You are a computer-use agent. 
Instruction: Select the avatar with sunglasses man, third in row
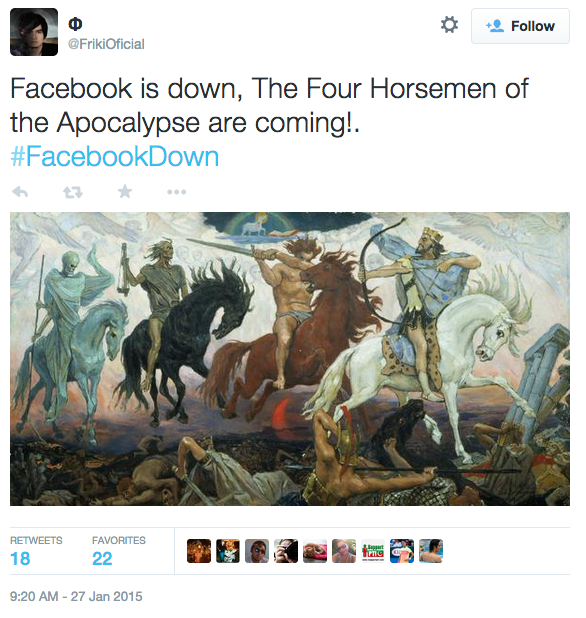point(257,551)
